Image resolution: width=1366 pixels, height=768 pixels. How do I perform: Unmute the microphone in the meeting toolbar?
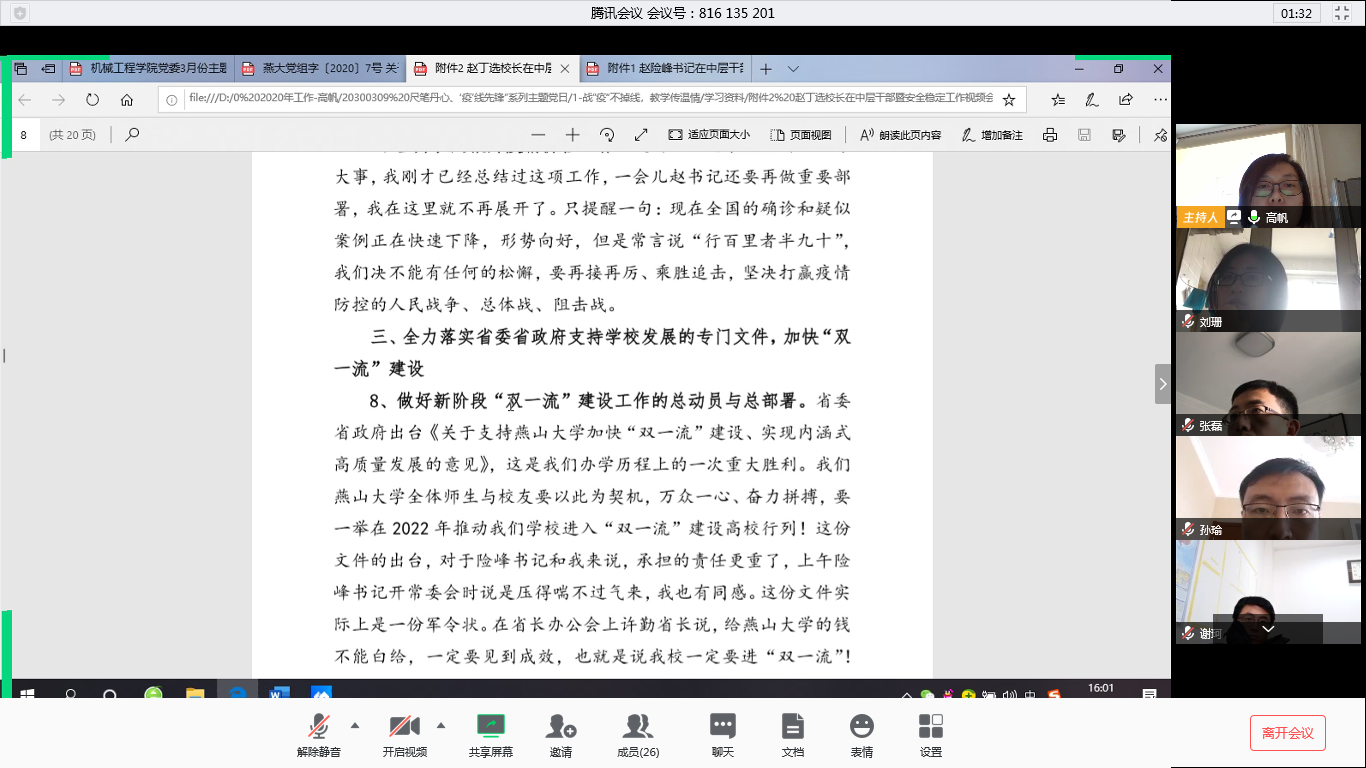318,733
